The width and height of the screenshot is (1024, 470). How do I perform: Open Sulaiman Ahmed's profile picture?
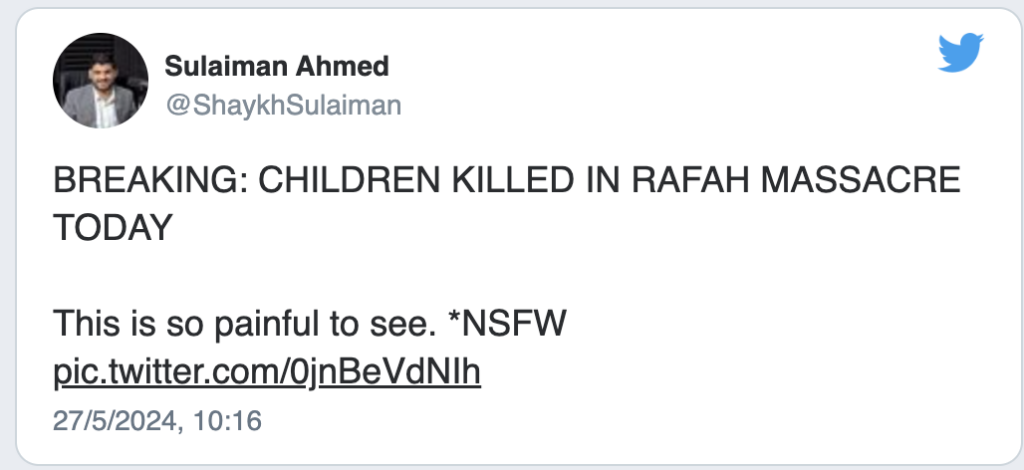(x=101, y=80)
